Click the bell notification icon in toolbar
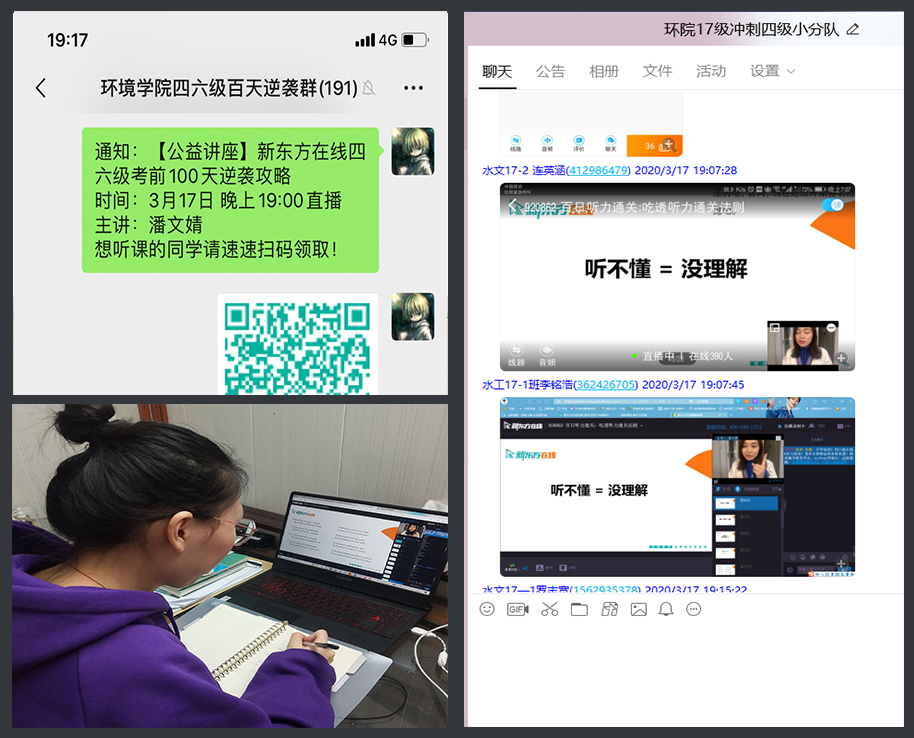The width and height of the screenshot is (914, 738). [x=666, y=609]
